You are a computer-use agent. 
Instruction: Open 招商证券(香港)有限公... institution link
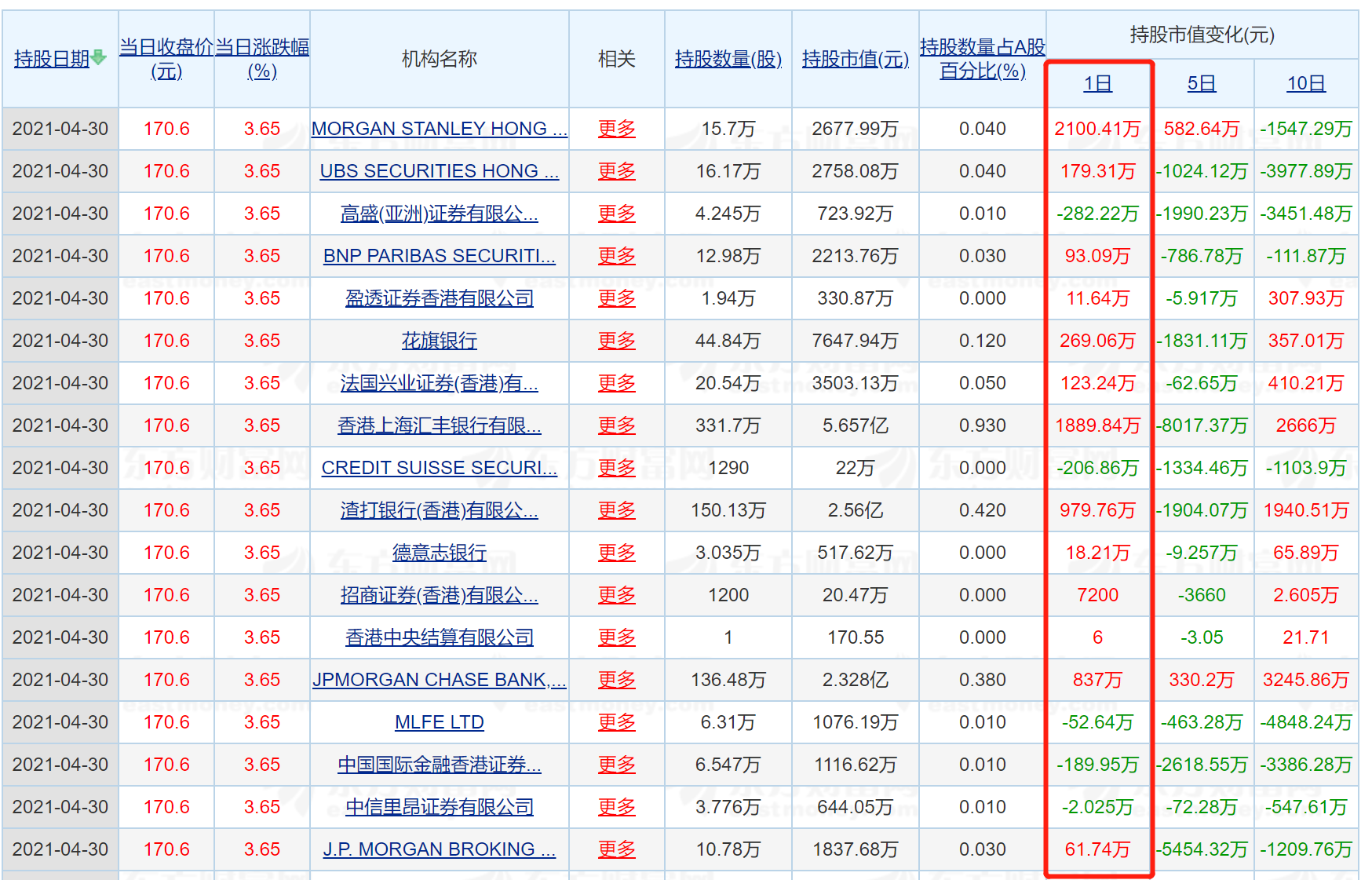(440, 595)
